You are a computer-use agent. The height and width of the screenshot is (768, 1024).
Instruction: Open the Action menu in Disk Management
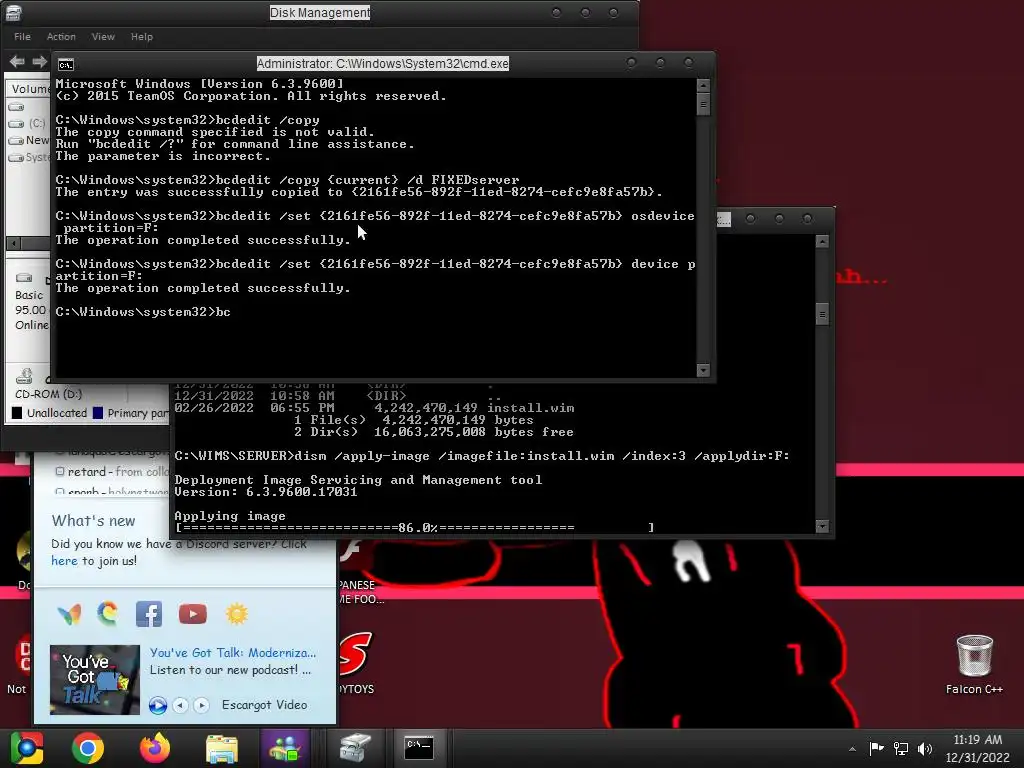click(x=61, y=37)
